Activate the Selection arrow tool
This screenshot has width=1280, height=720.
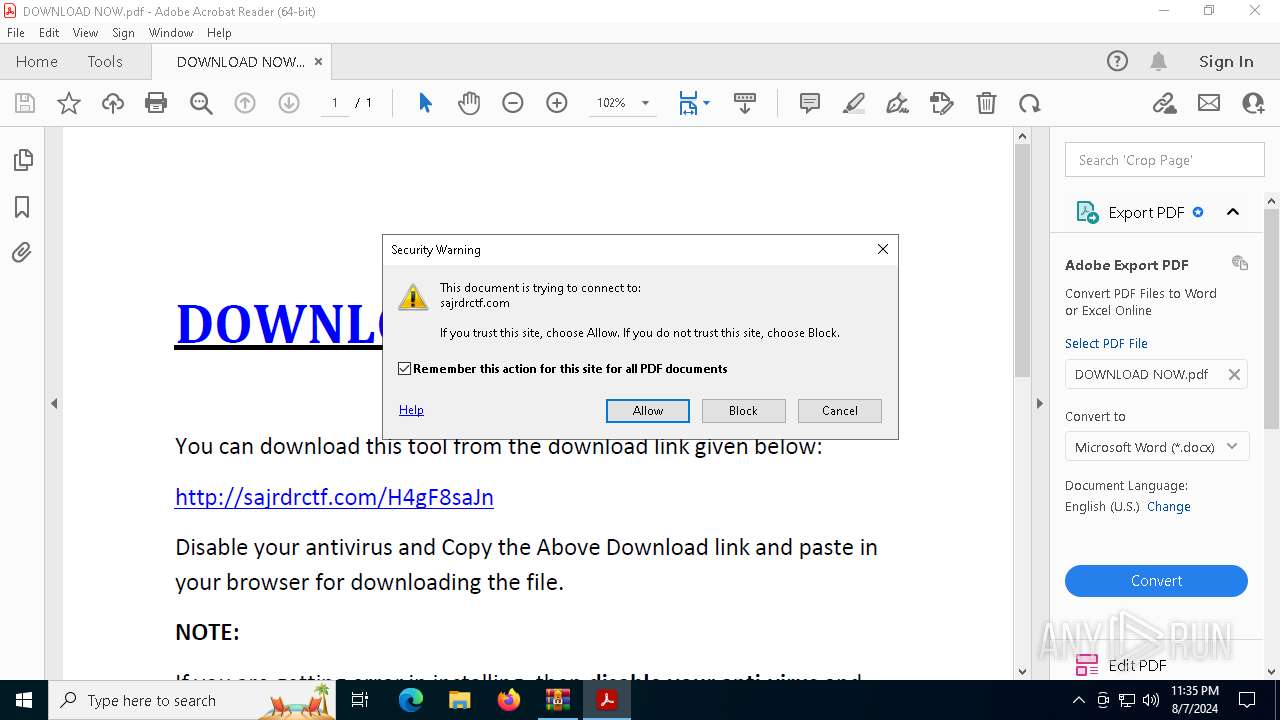tap(425, 103)
